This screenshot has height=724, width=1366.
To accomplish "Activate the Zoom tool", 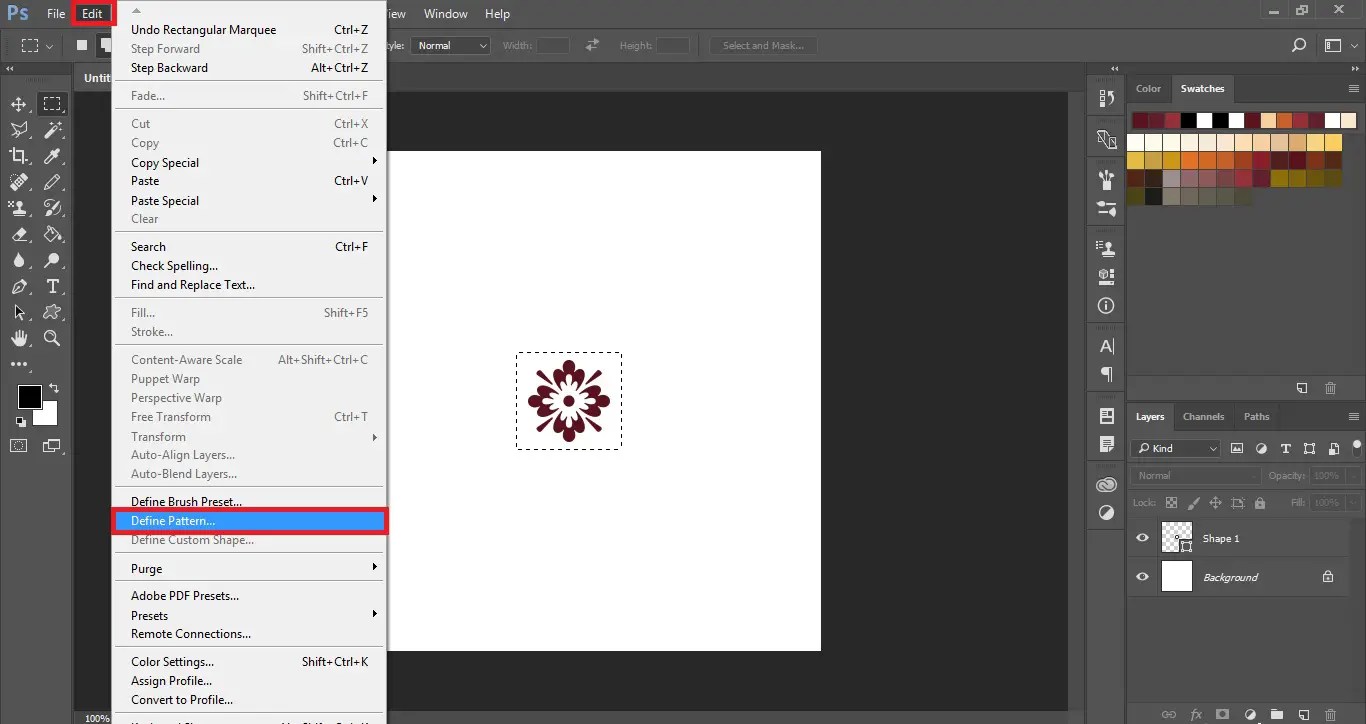I will pyautogui.click(x=52, y=339).
